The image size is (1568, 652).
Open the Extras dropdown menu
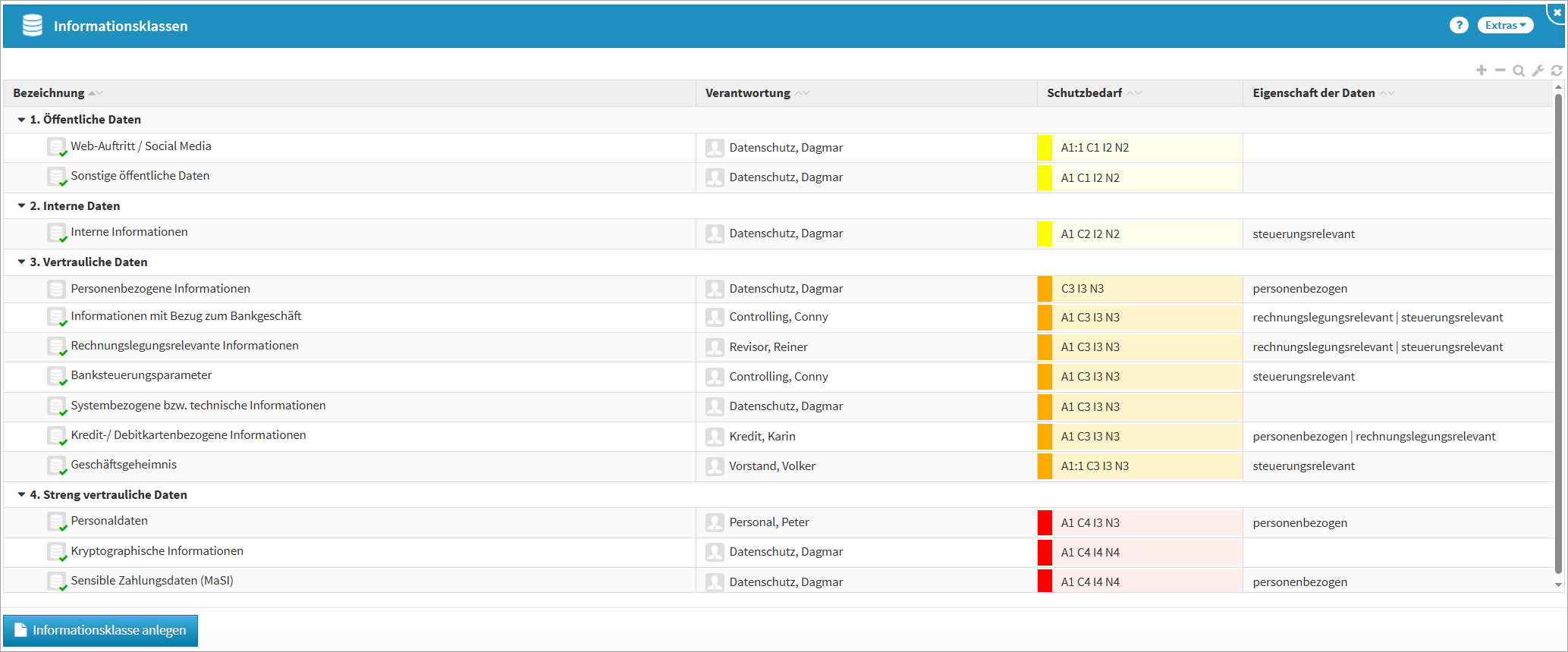1505,25
